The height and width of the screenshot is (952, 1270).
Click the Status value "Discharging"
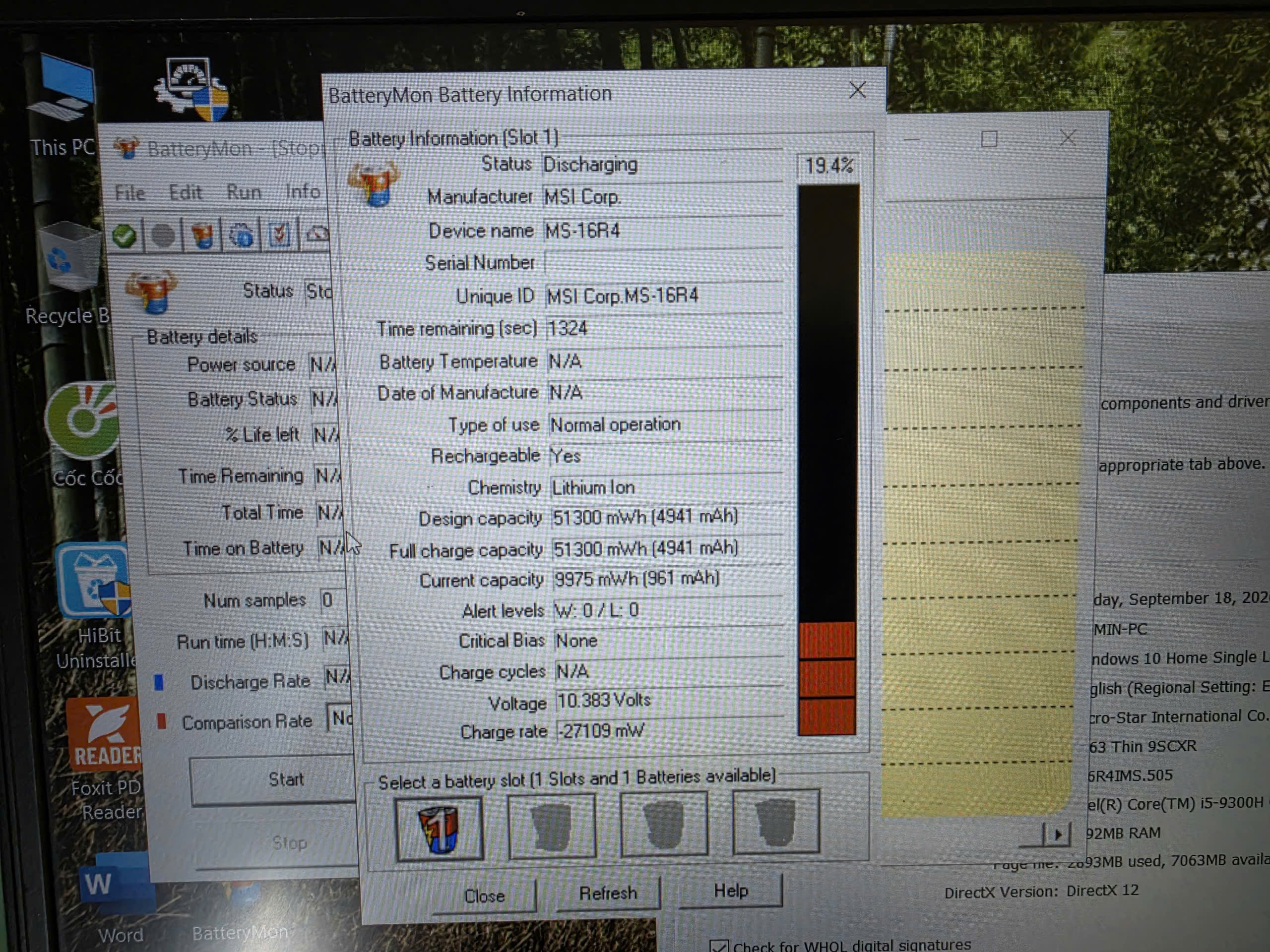[590, 165]
